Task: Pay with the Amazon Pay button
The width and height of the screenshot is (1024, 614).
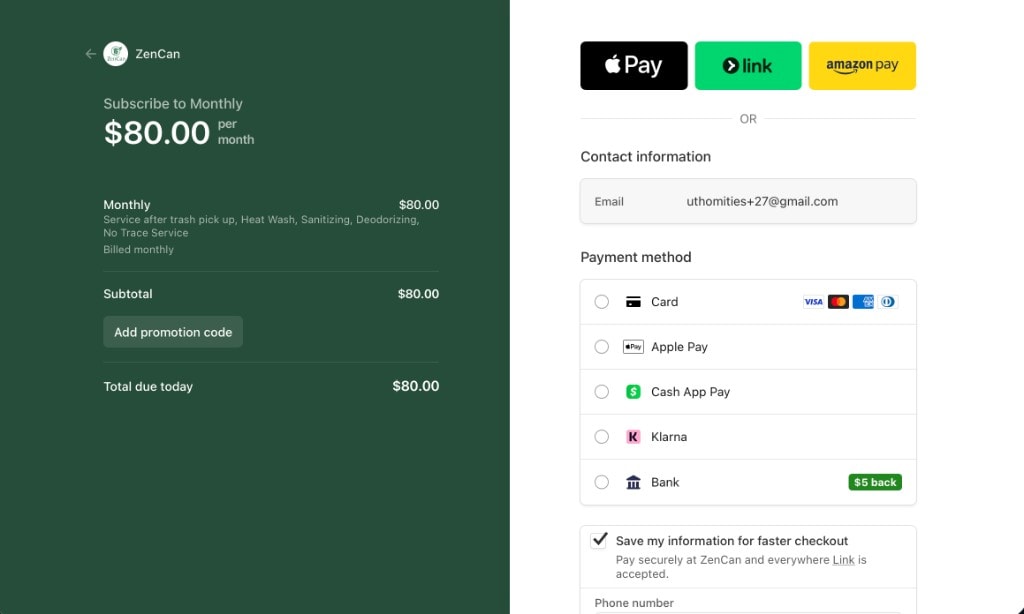Action: pos(862,65)
